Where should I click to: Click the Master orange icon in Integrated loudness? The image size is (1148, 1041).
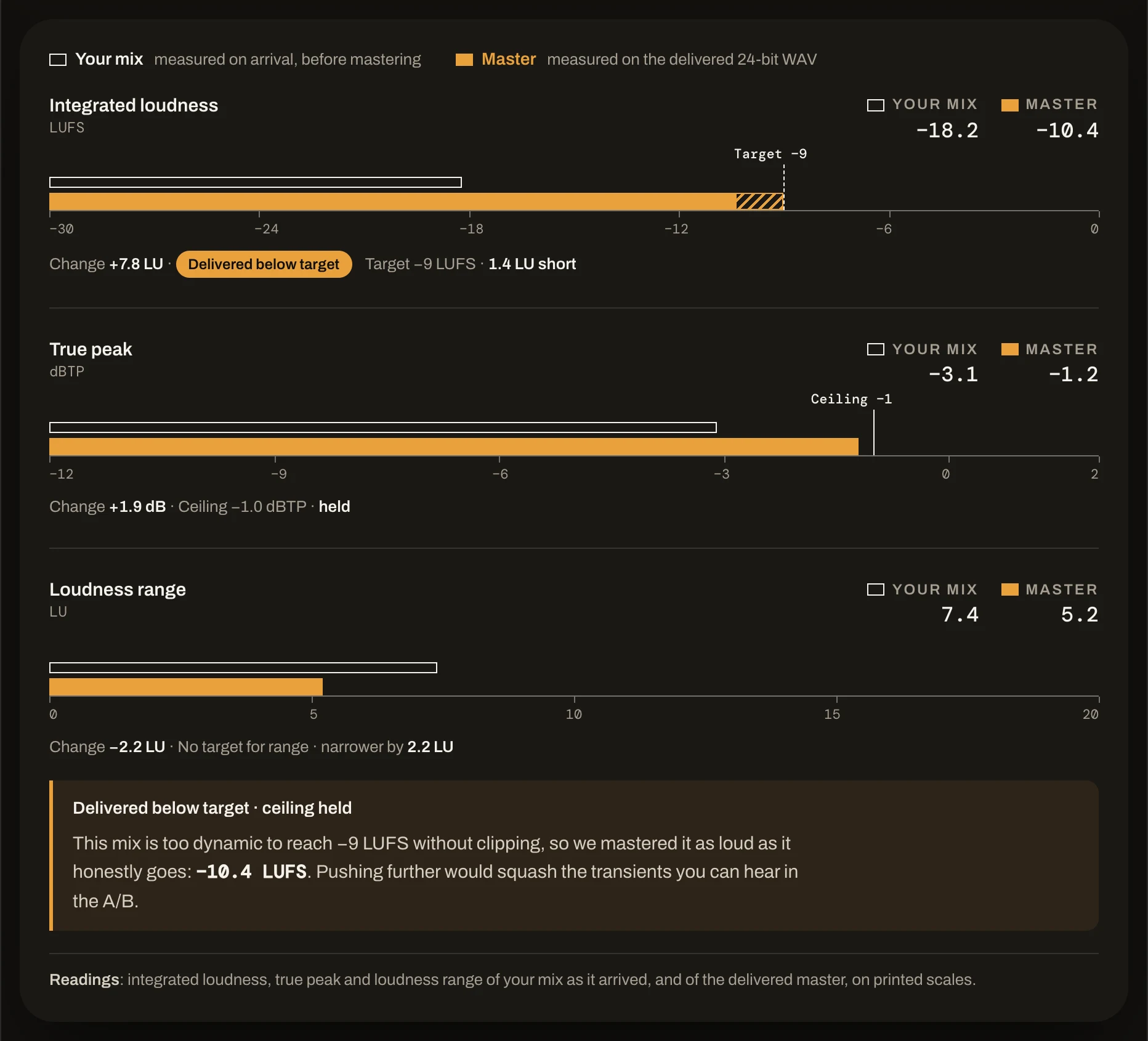(x=1010, y=105)
